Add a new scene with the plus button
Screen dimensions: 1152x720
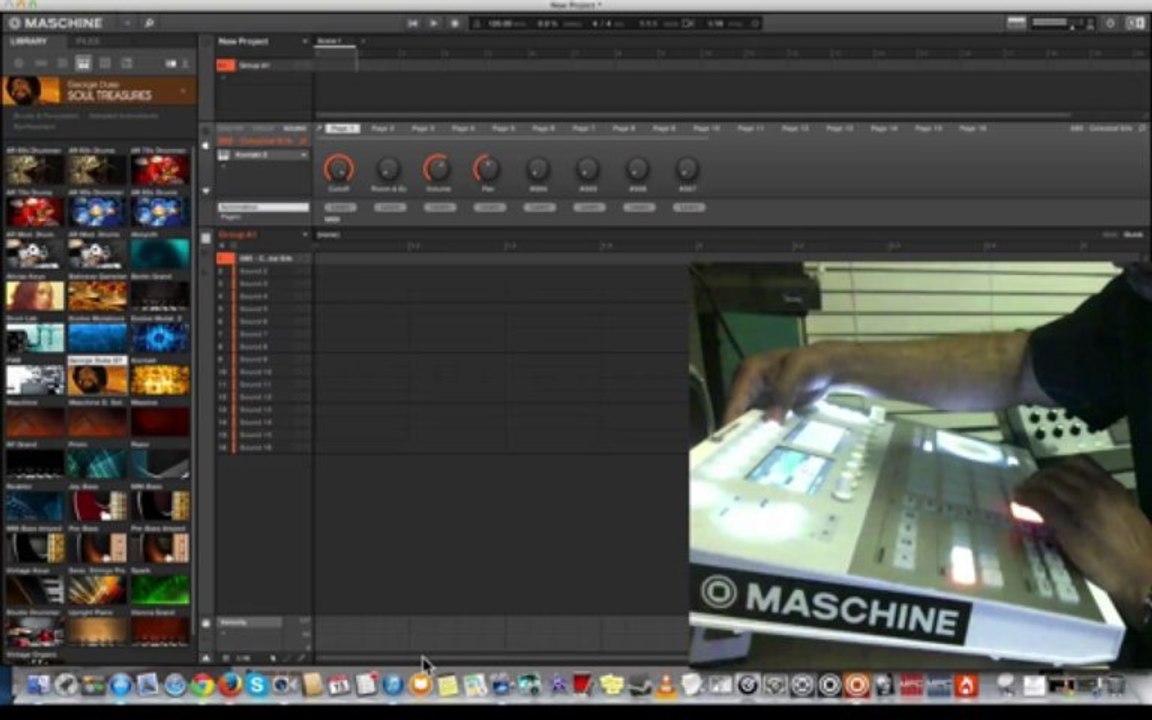(x=362, y=41)
